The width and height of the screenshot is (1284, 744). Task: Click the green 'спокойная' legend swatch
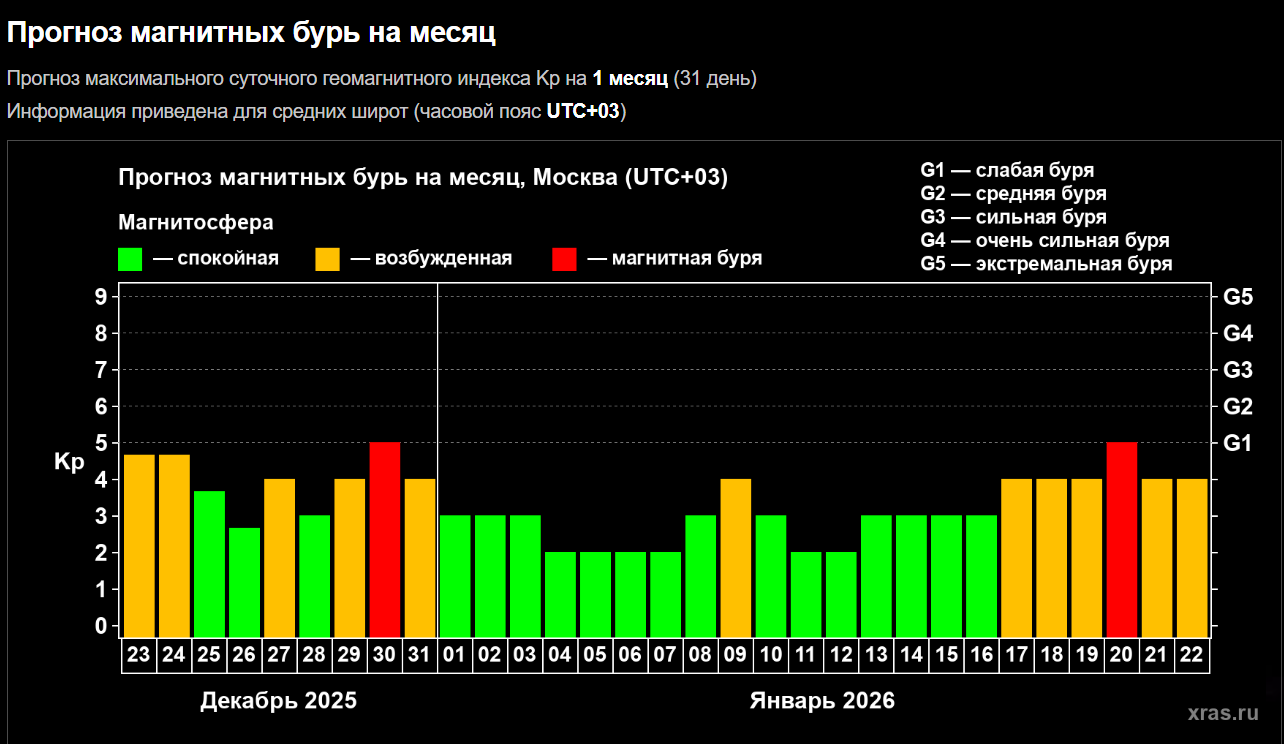pos(130,259)
